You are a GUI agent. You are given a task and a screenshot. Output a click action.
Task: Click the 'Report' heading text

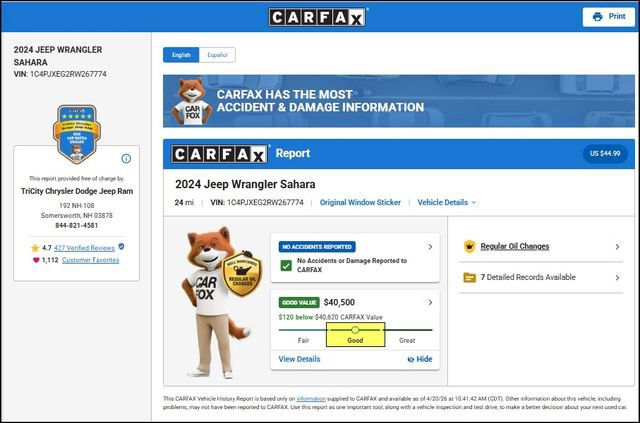click(293, 154)
